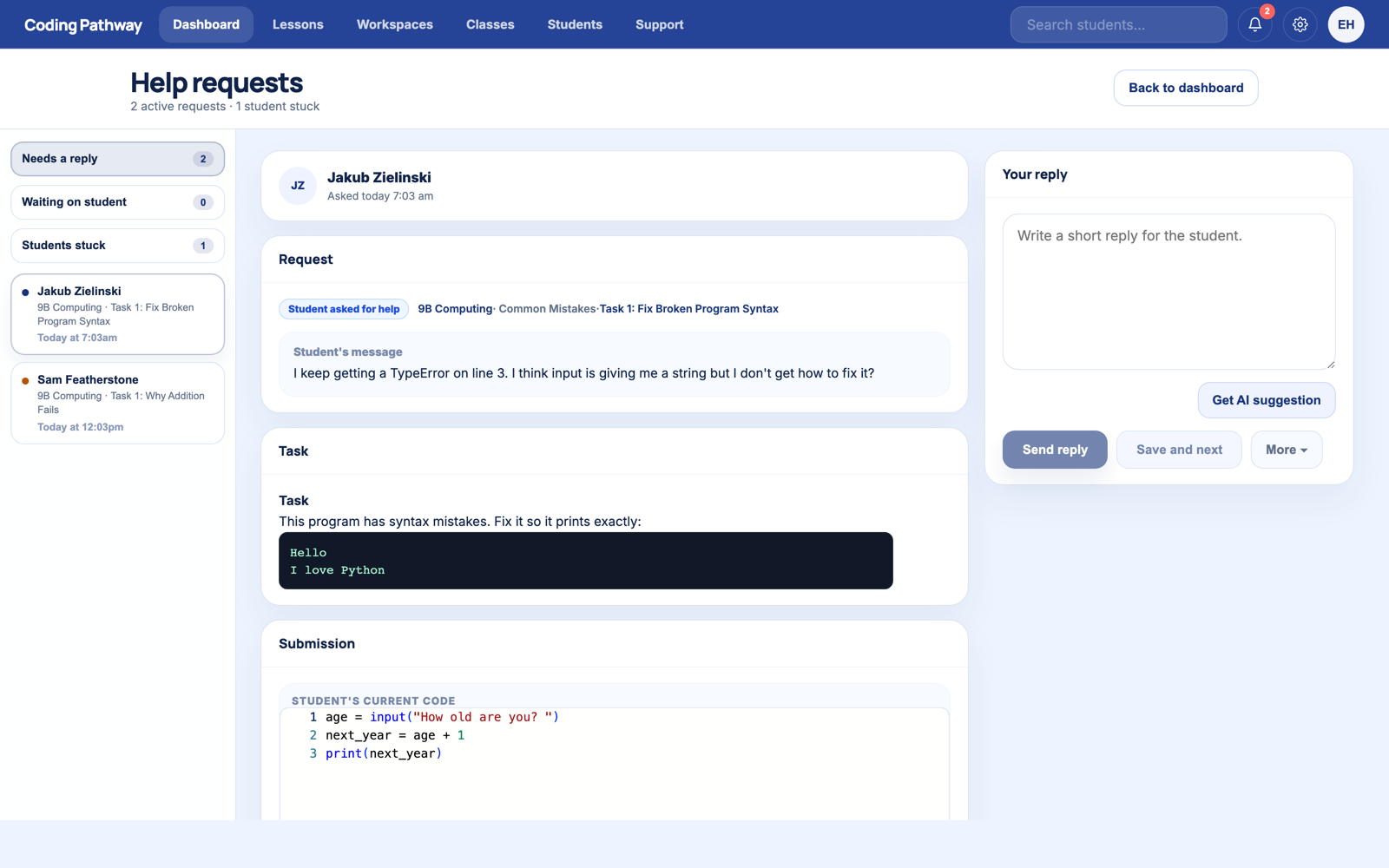Image resolution: width=1389 pixels, height=868 pixels.
Task: Click the STUDENT'S CURRENT CODE label
Action: point(373,700)
